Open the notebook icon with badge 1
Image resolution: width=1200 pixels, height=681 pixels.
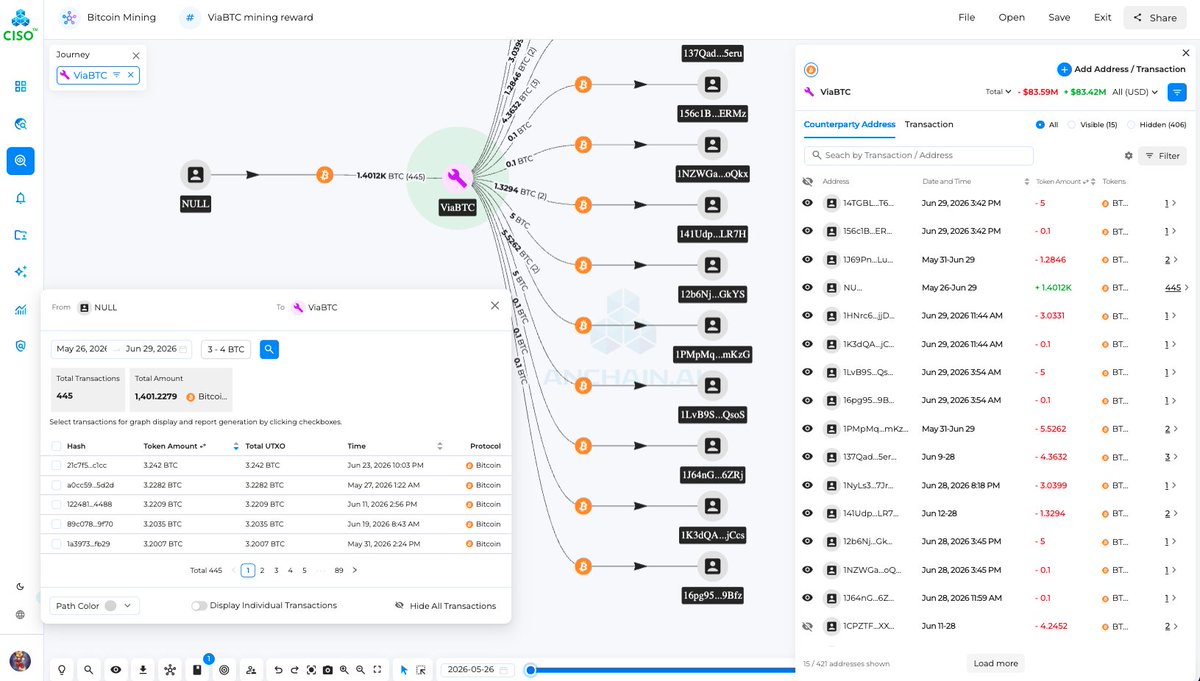pos(198,668)
